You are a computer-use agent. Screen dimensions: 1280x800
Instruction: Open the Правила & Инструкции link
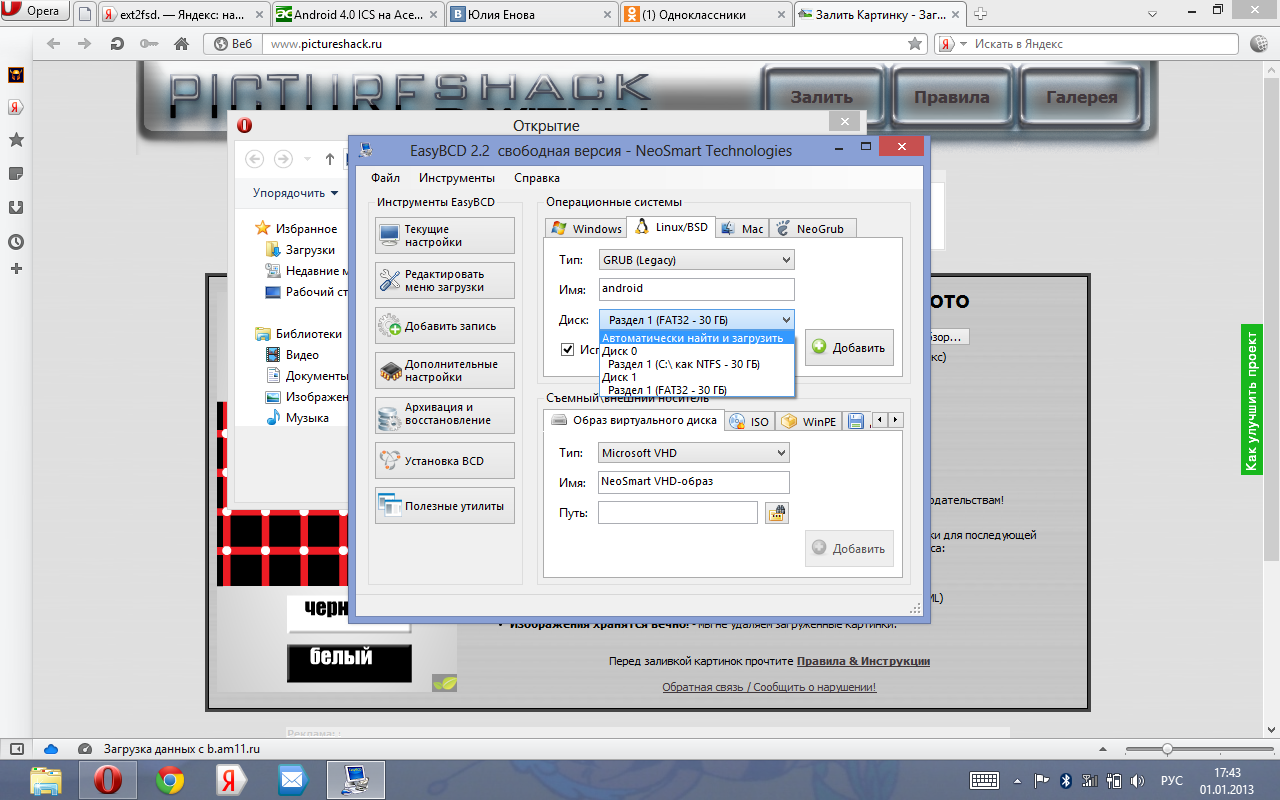click(863, 661)
